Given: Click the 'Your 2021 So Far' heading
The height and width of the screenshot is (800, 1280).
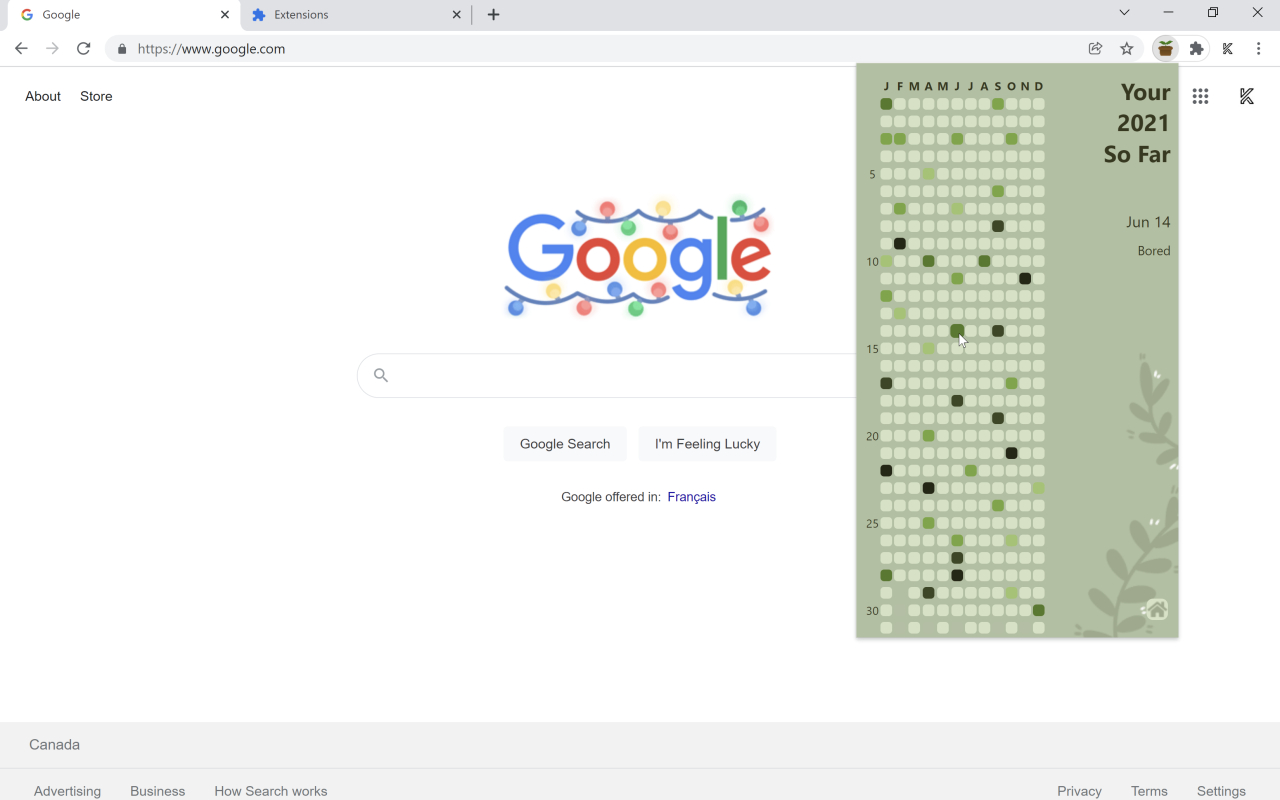Looking at the screenshot, I should [x=1138, y=123].
